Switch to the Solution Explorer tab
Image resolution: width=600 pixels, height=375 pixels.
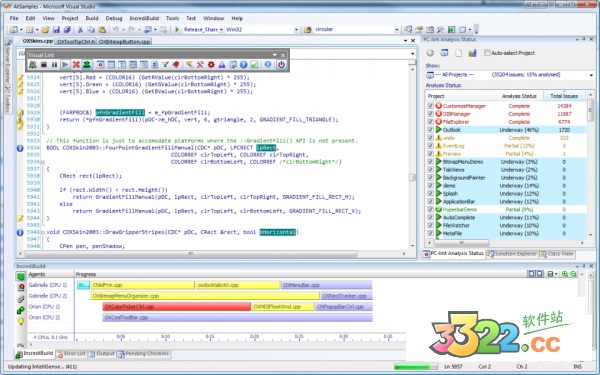pyautogui.click(x=512, y=254)
